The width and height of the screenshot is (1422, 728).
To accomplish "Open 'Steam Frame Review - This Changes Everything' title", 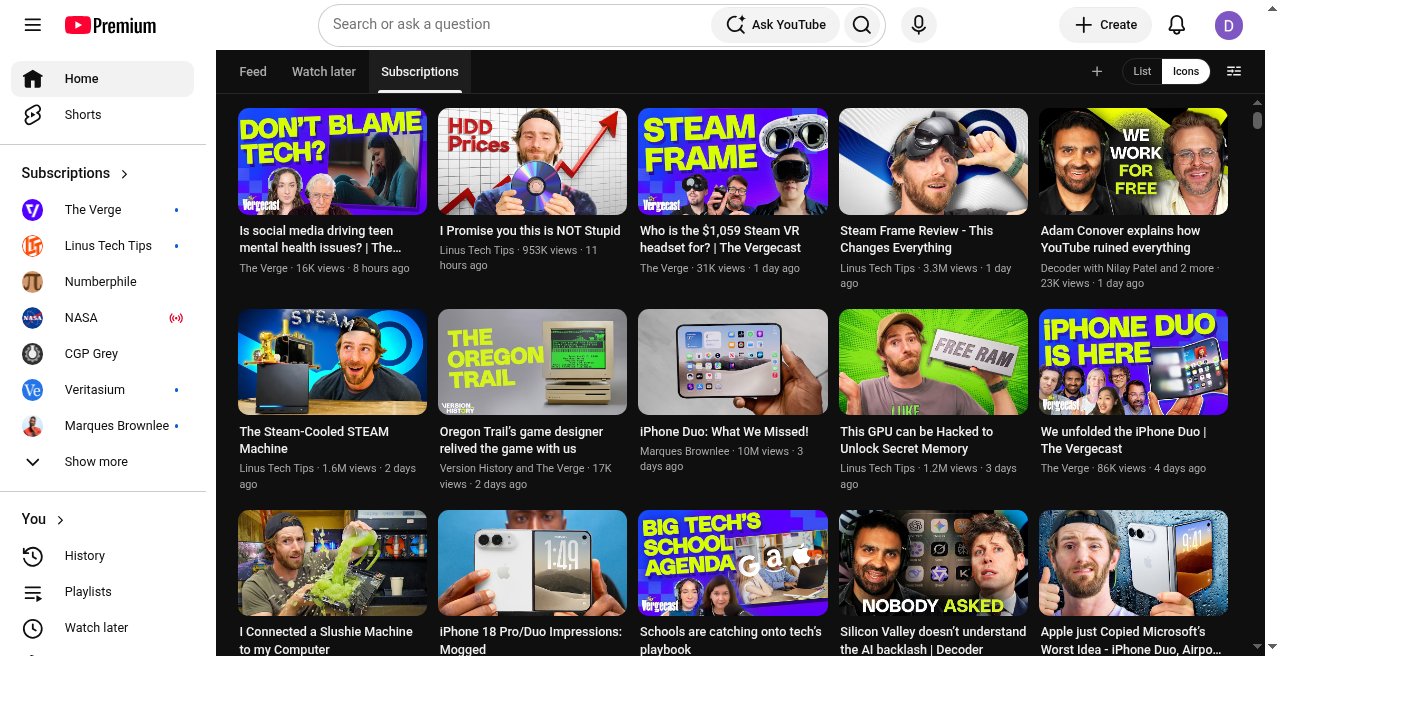I will pos(917,239).
